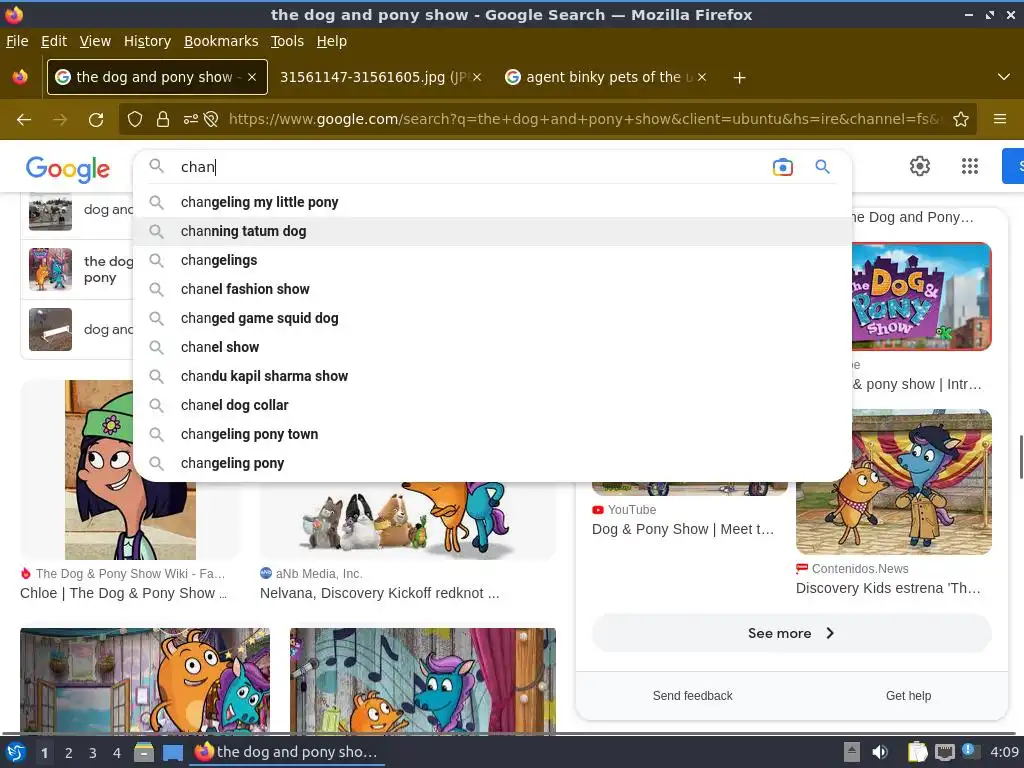Close the 31561147-31561605.jpg tab
This screenshot has height=768, width=1024.
tap(477, 77)
